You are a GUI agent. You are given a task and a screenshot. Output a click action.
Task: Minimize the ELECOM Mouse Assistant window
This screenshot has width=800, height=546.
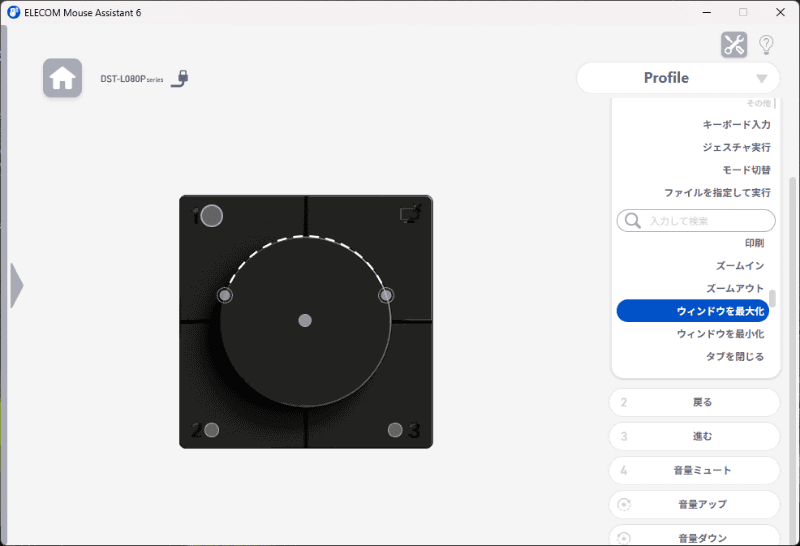click(x=707, y=12)
